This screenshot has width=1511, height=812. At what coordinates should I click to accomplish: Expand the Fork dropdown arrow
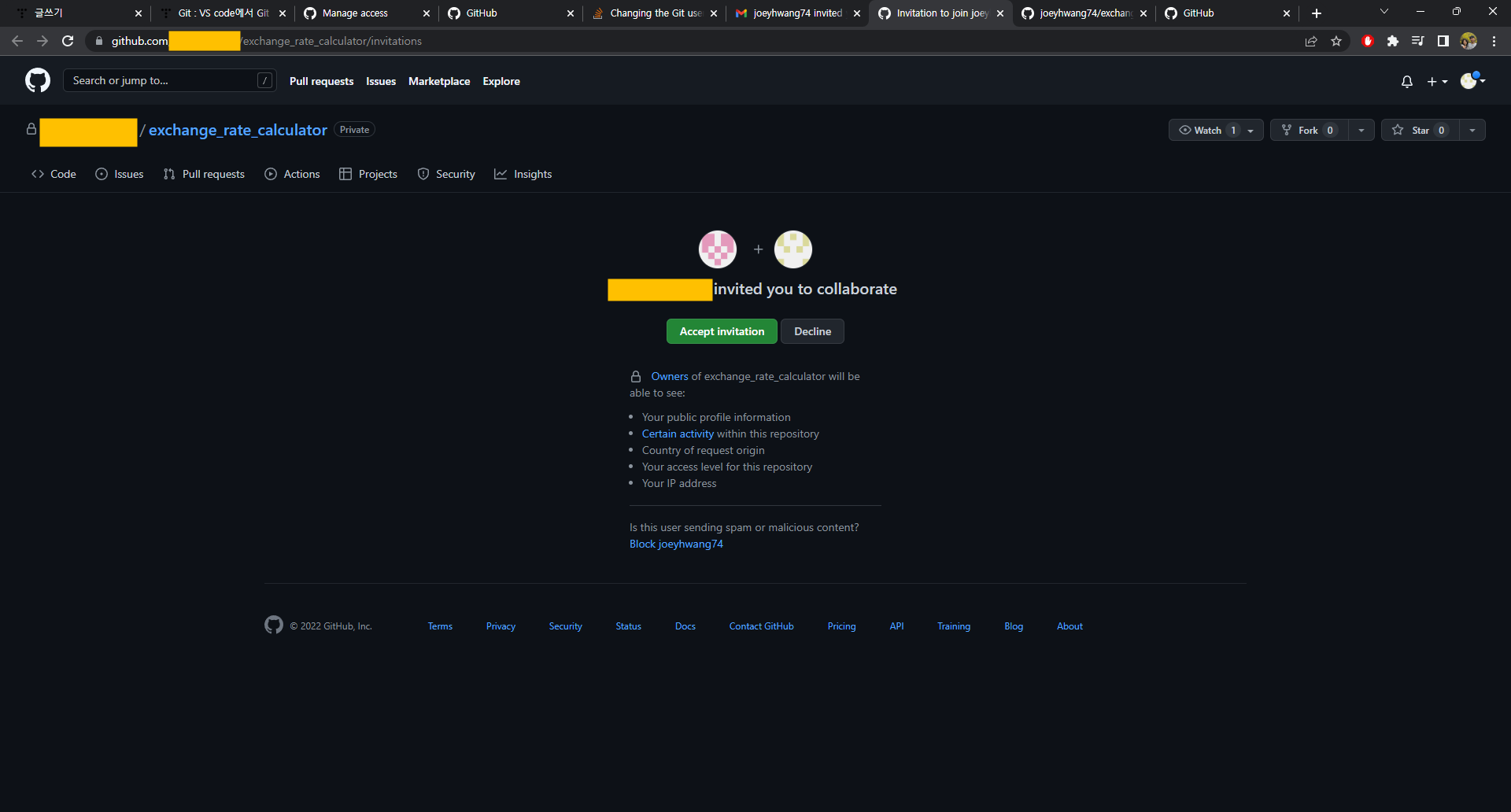click(x=1361, y=130)
